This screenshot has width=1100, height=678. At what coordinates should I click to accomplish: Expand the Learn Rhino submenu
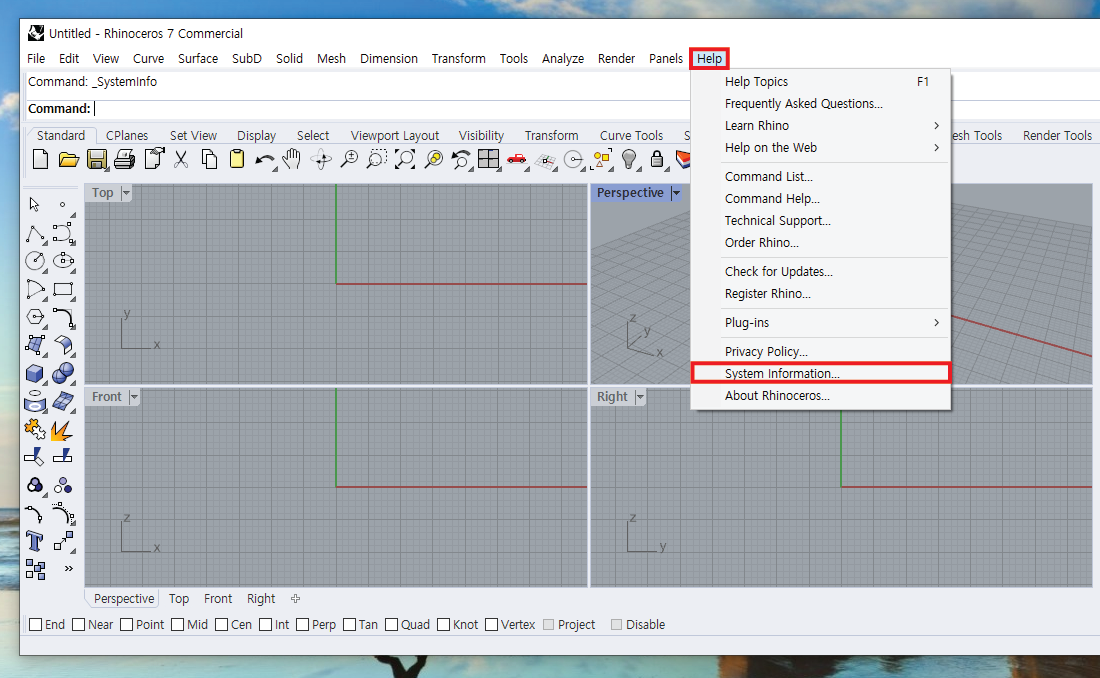tap(821, 126)
